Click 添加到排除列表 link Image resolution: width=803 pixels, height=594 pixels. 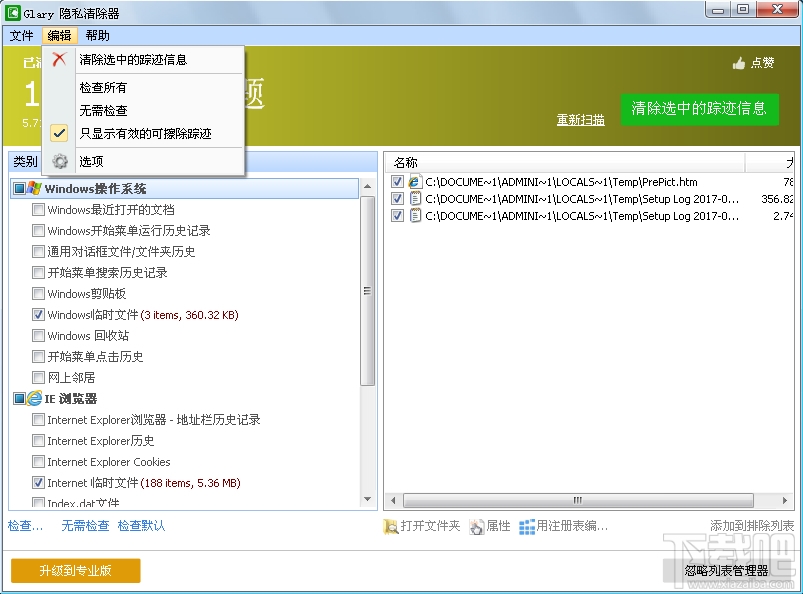pos(752,526)
